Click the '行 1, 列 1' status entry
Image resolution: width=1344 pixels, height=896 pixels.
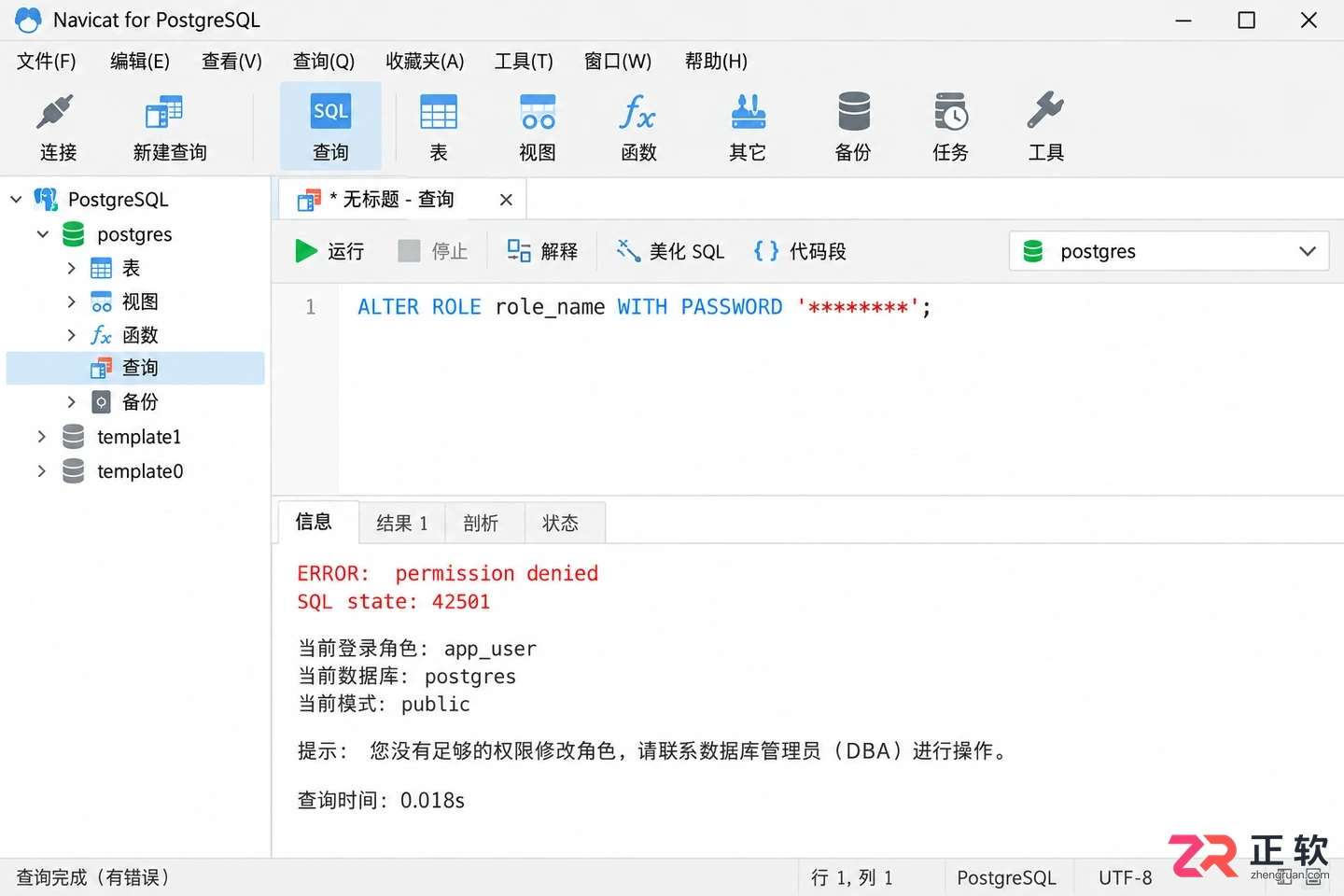[x=852, y=877]
